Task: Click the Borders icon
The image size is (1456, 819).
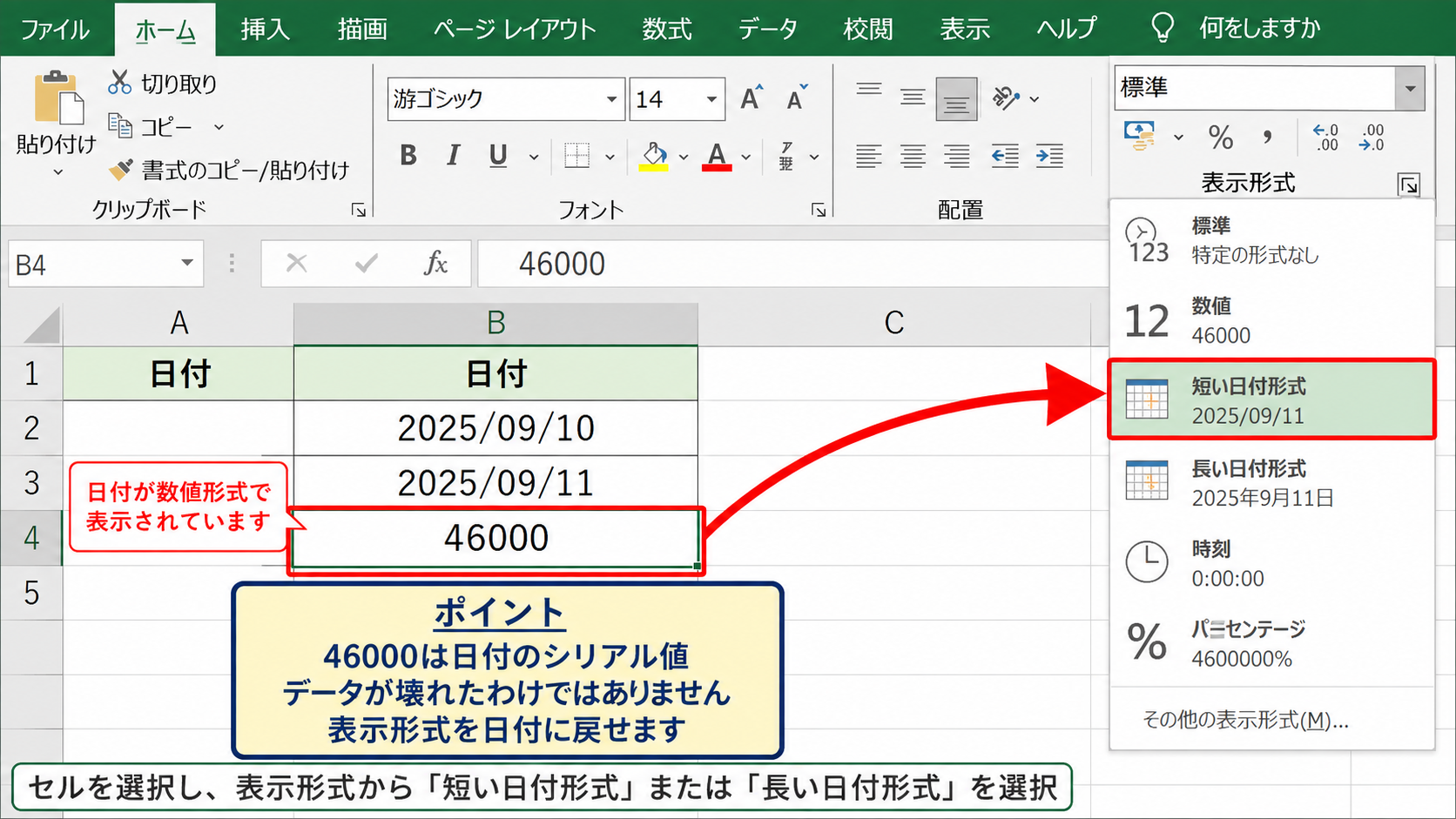Action: [576, 156]
